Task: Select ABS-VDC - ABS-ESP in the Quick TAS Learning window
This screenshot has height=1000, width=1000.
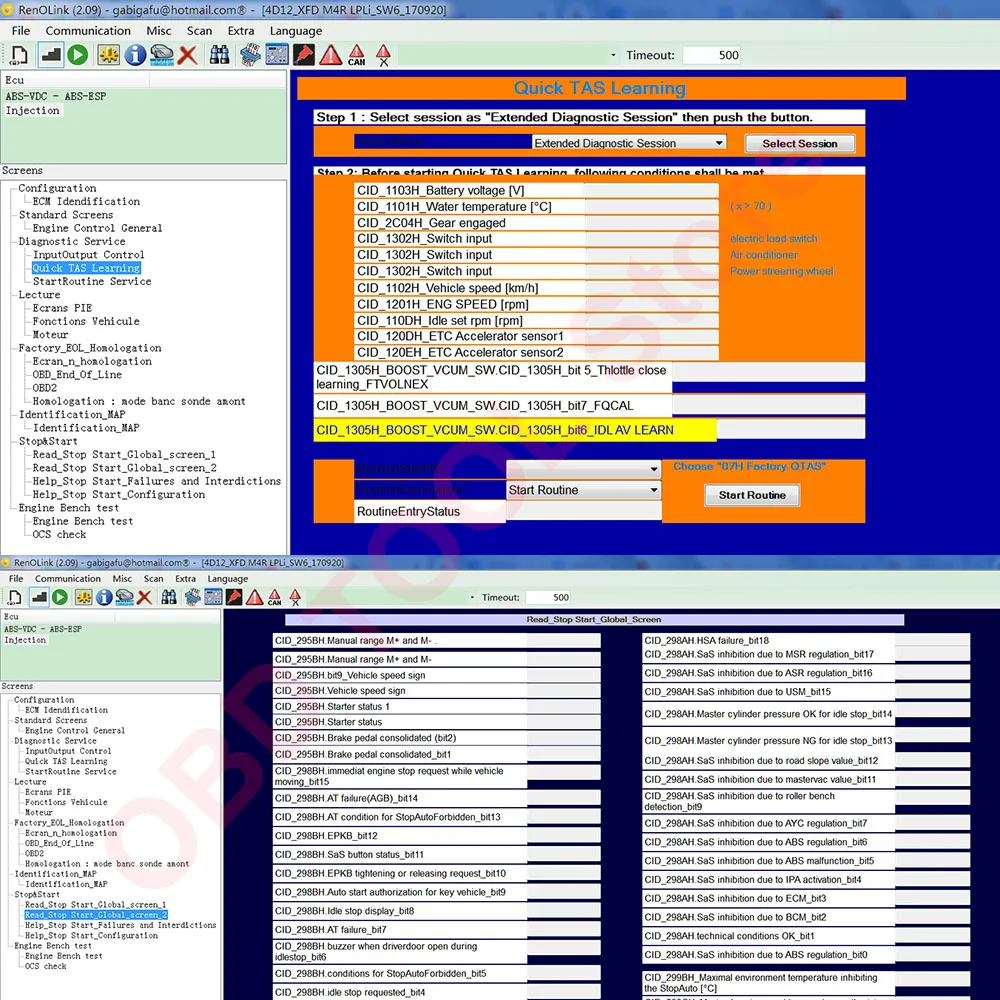Action: [x=56, y=96]
